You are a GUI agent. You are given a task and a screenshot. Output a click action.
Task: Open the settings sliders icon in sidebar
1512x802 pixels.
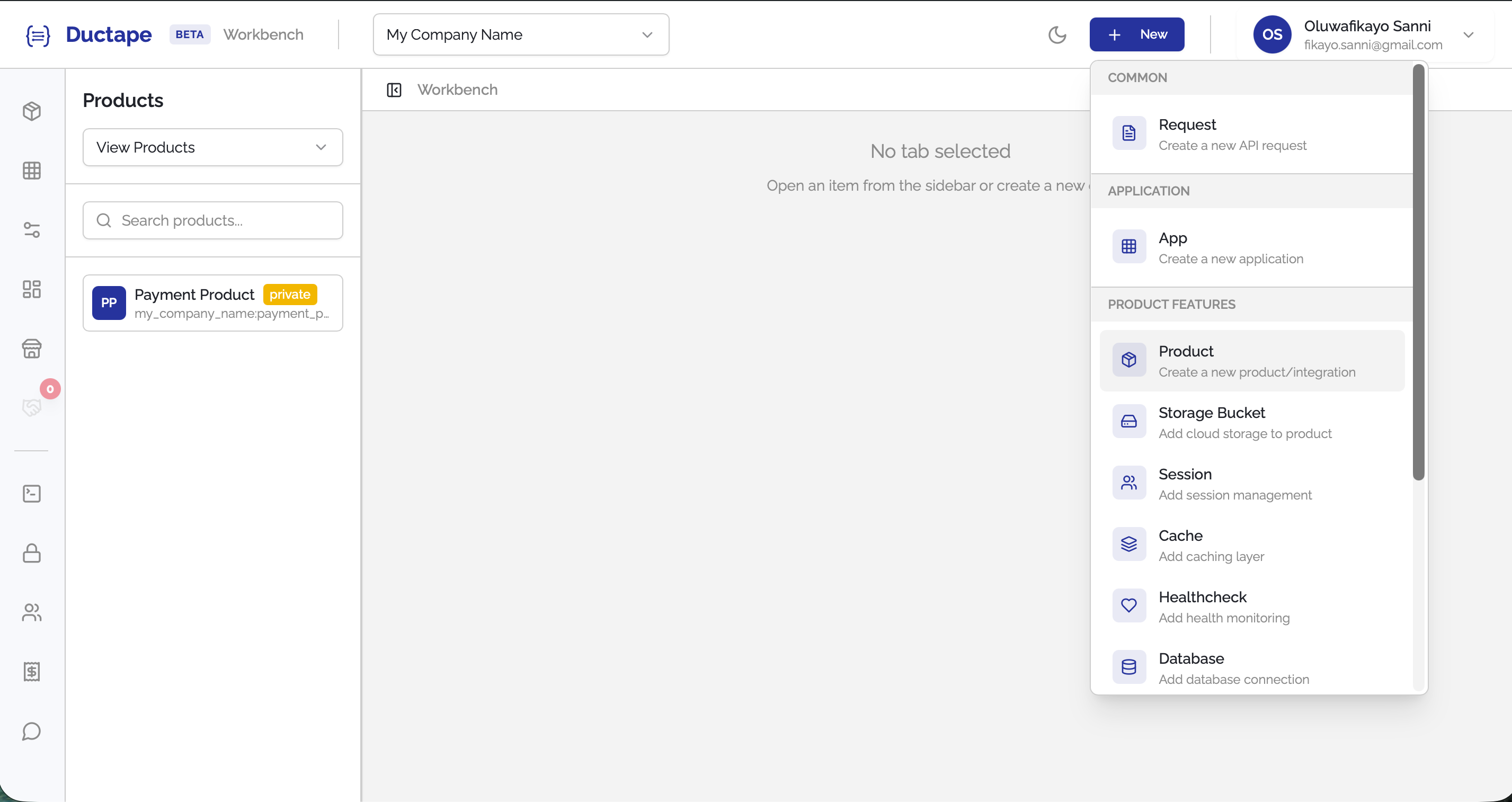click(x=32, y=230)
